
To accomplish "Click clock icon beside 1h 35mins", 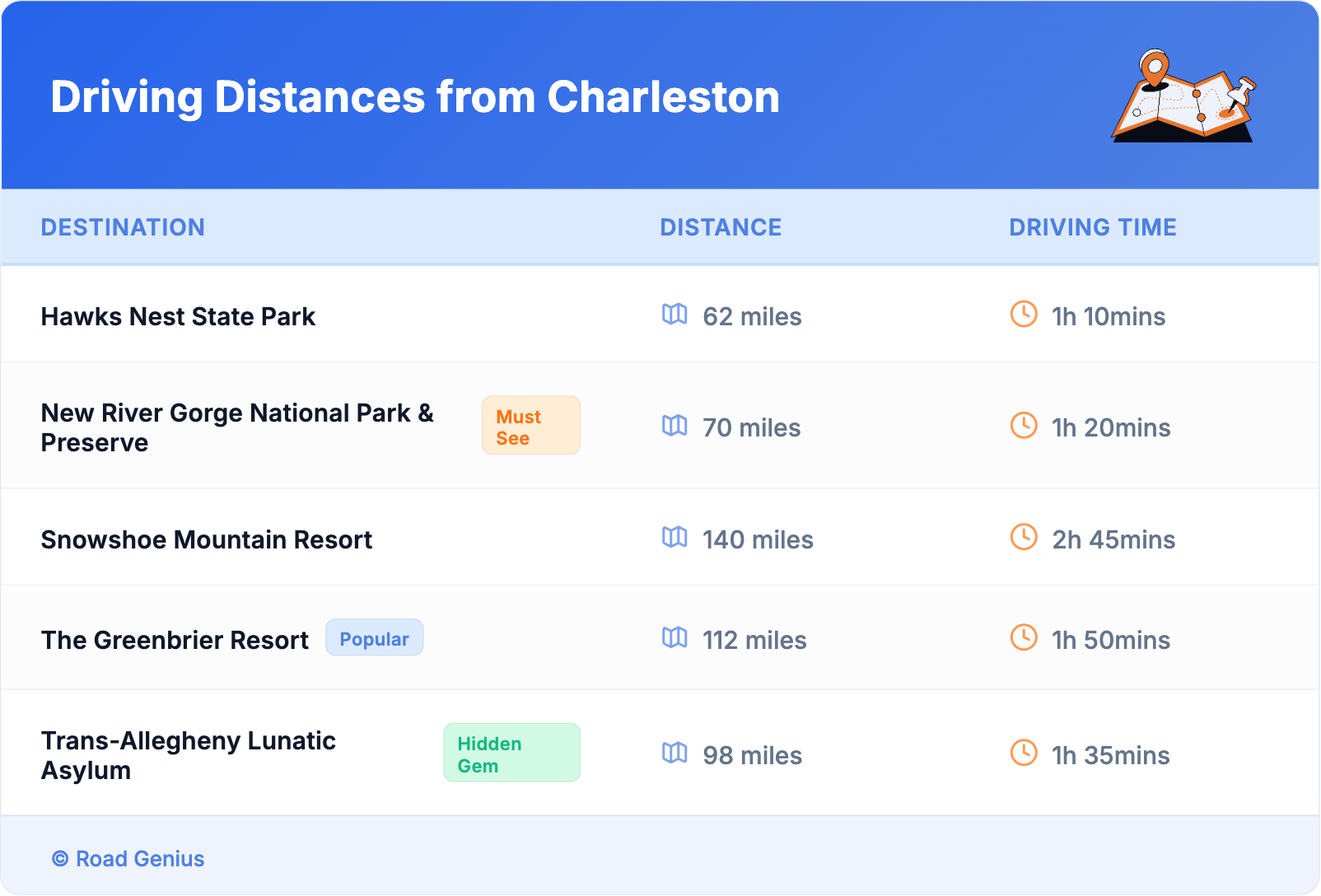I will coord(1024,754).
